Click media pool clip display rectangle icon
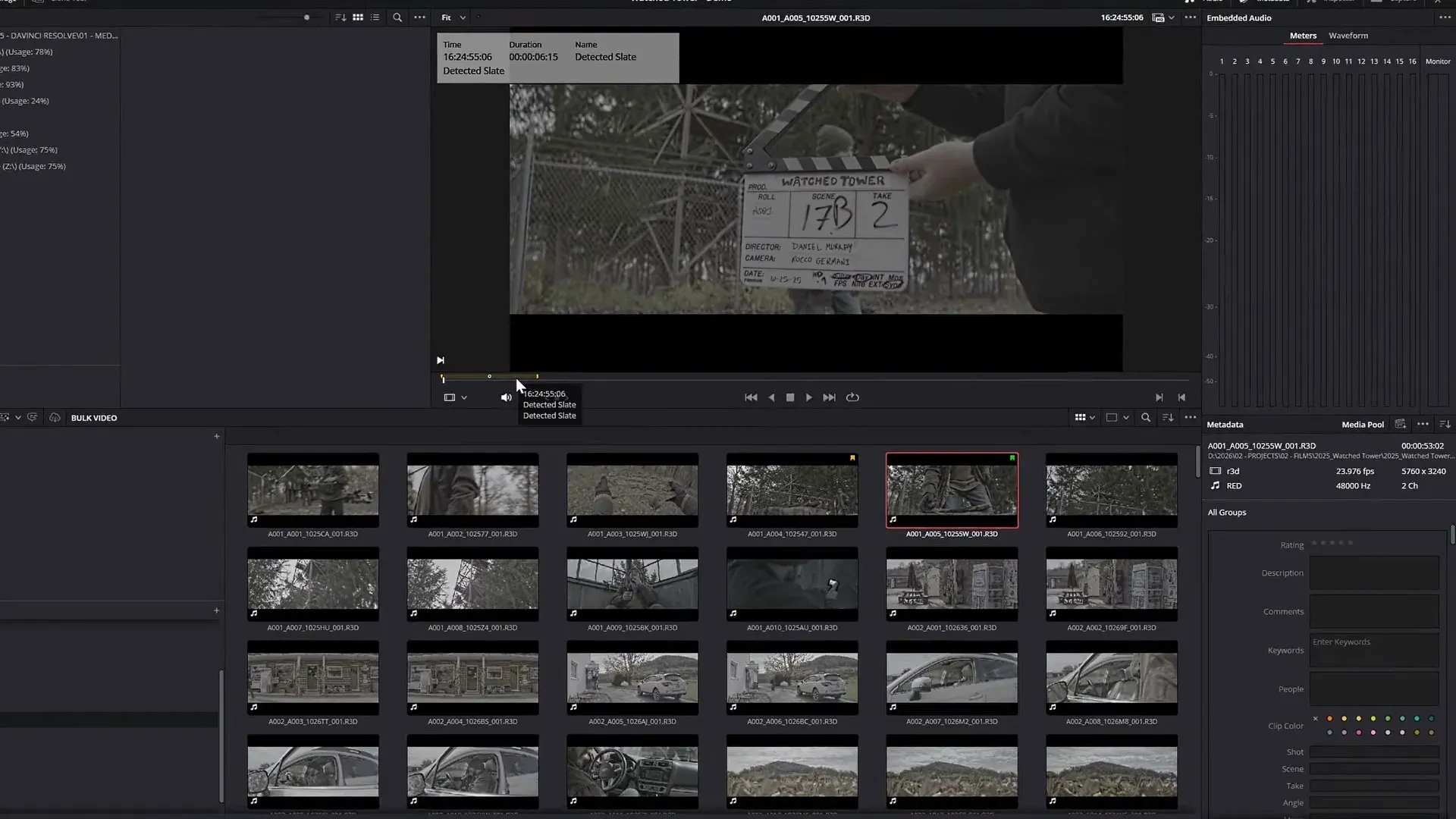Viewport: 1456px width, 819px height. coord(1112,417)
